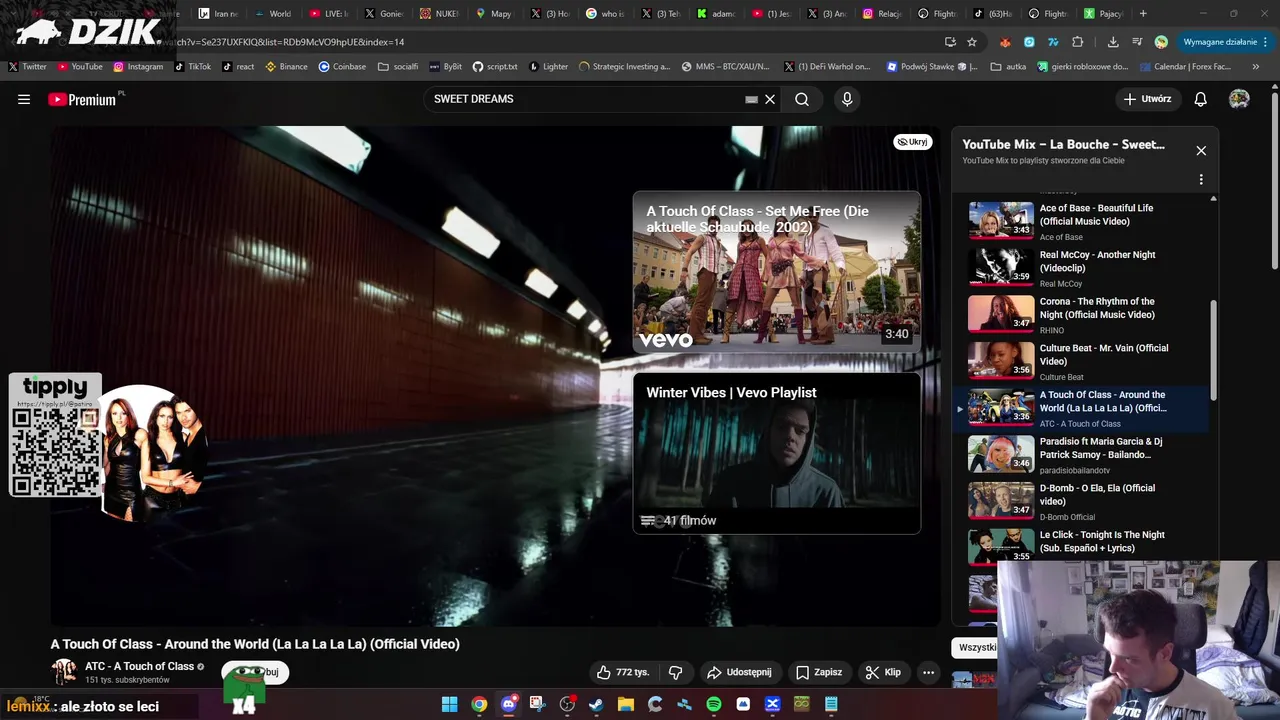Switch to NUKE browser tab
The width and height of the screenshot is (1280, 720).
(x=438, y=14)
